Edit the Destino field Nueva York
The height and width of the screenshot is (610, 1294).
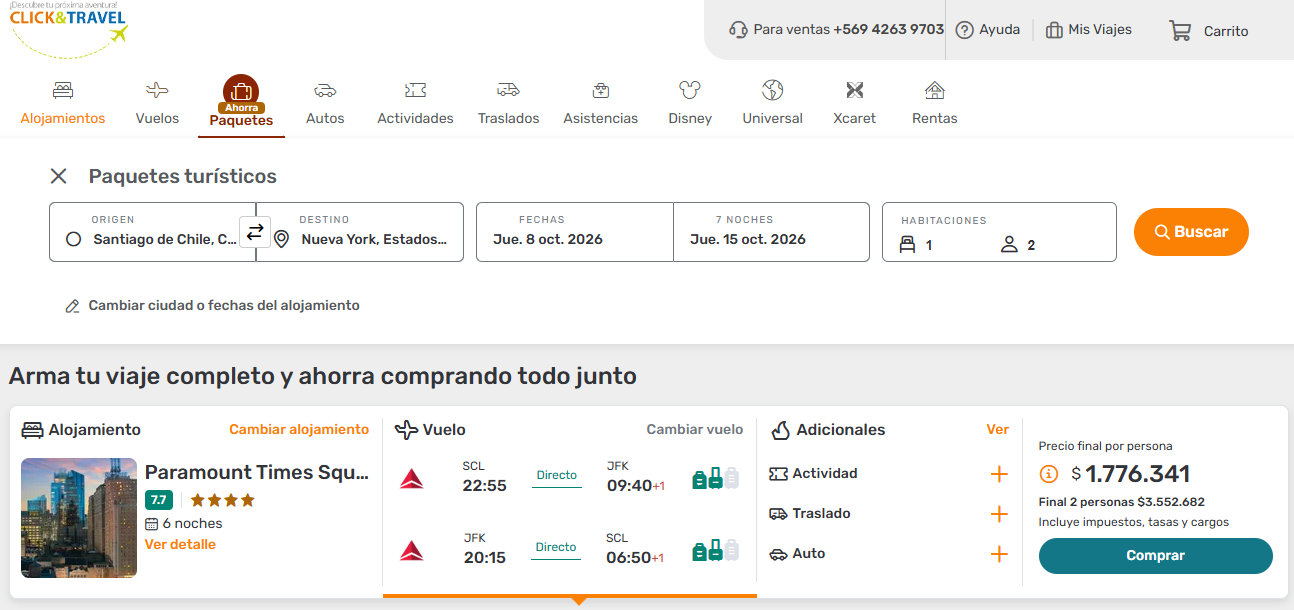(x=372, y=239)
